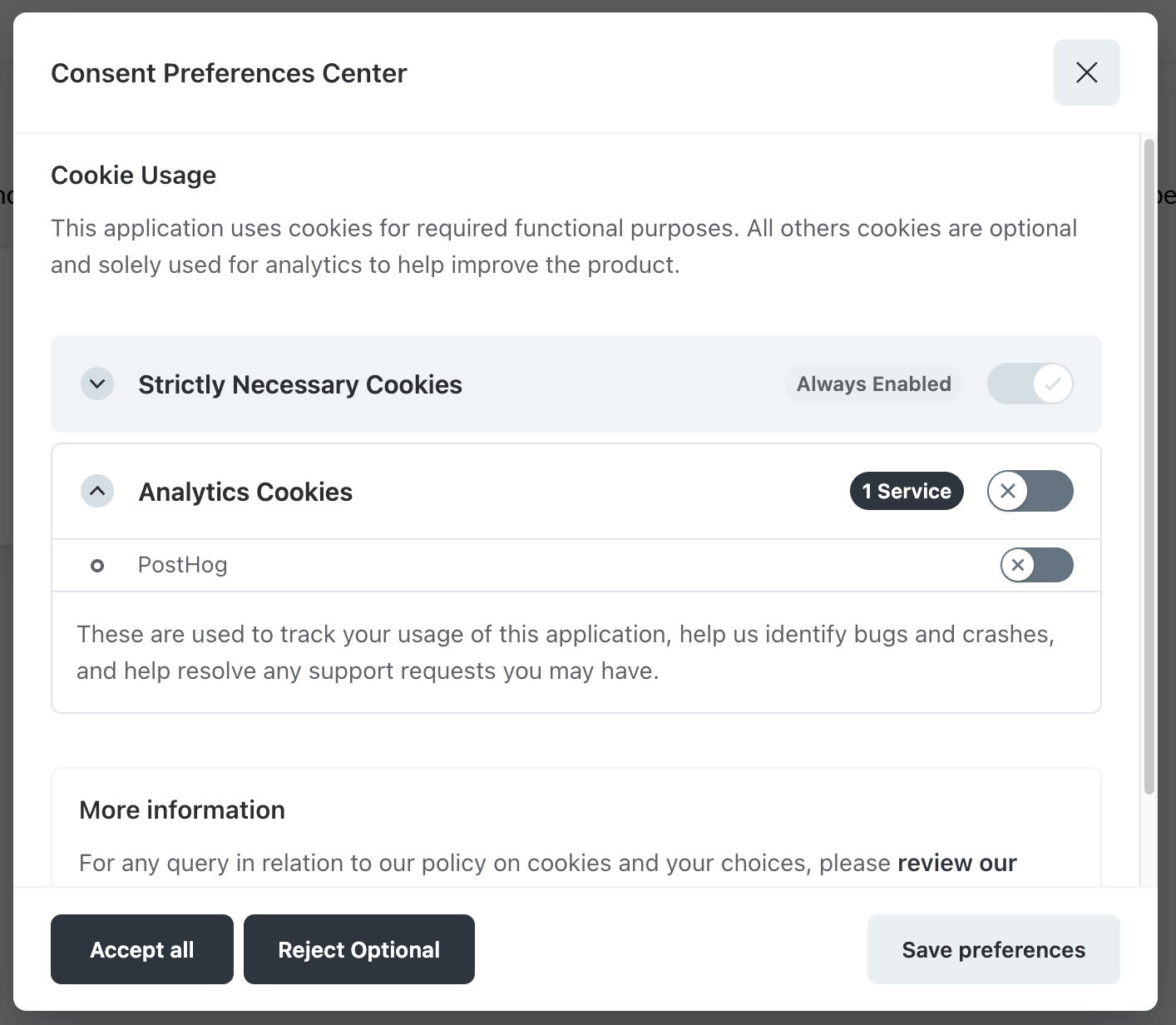Click the analytics cookies description text
1176x1025 pixels.
click(x=566, y=652)
